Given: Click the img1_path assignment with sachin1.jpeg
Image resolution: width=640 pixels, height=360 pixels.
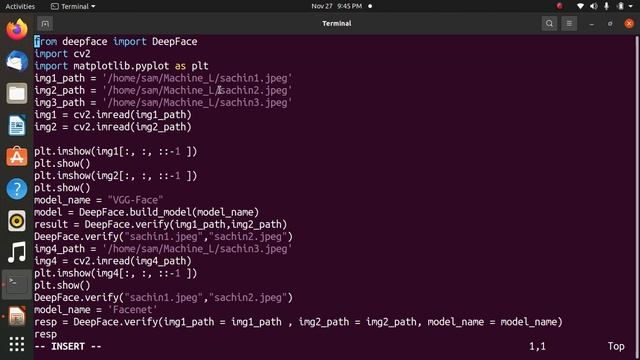Looking at the screenshot, I should (163, 78).
